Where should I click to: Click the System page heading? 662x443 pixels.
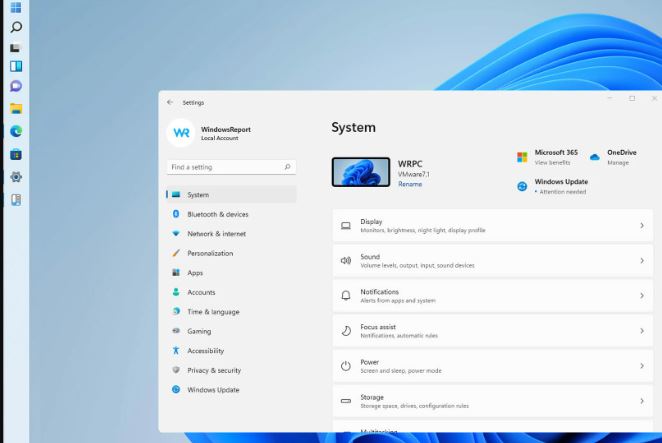pos(353,128)
